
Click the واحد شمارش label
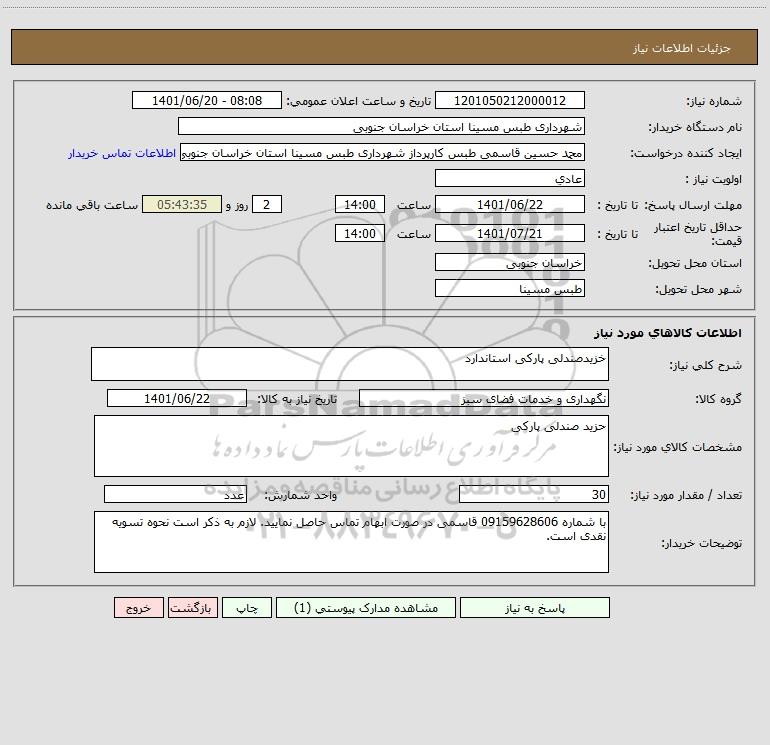[x=301, y=496]
